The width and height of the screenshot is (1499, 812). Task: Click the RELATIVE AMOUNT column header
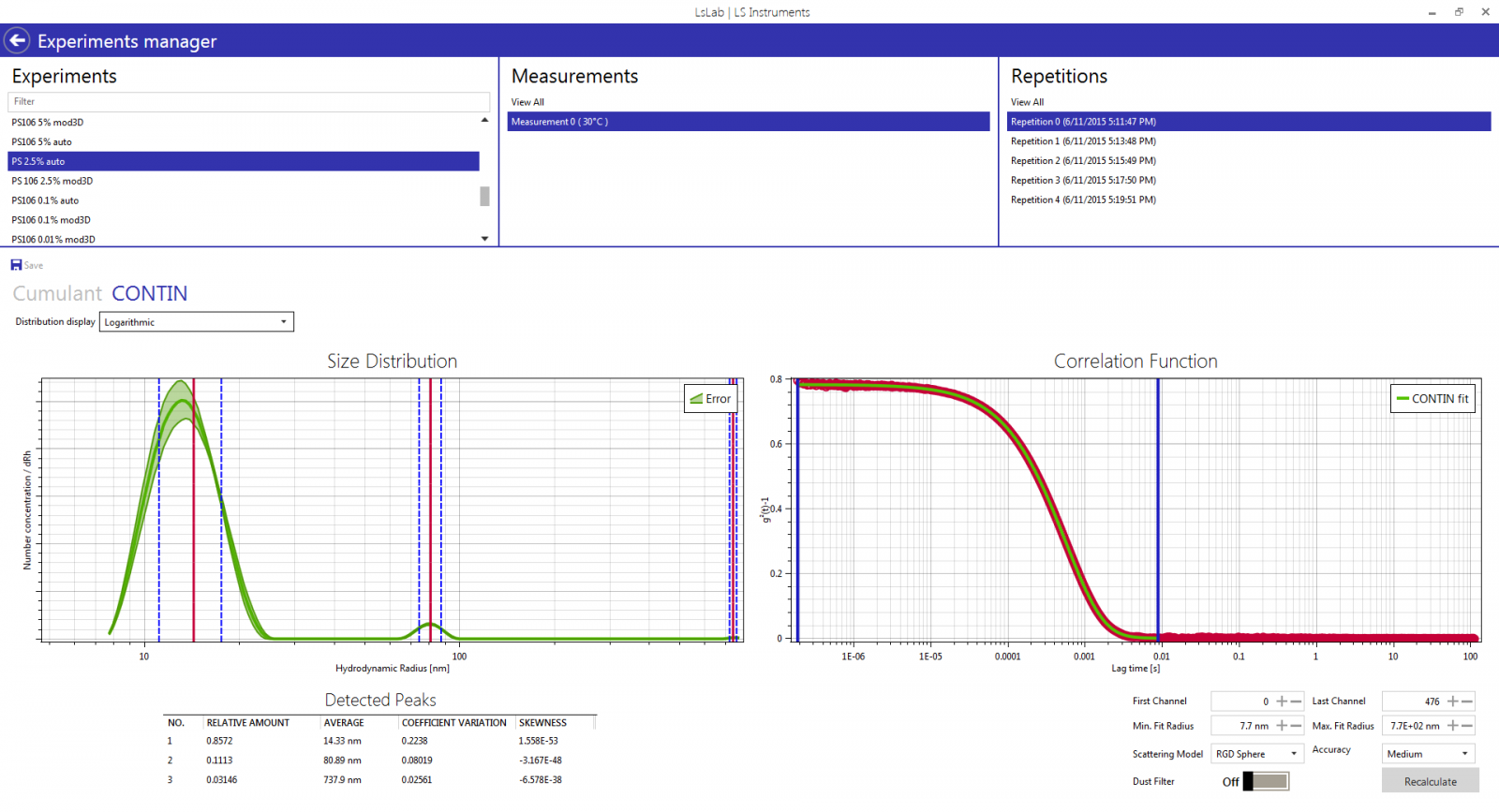tap(247, 723)
